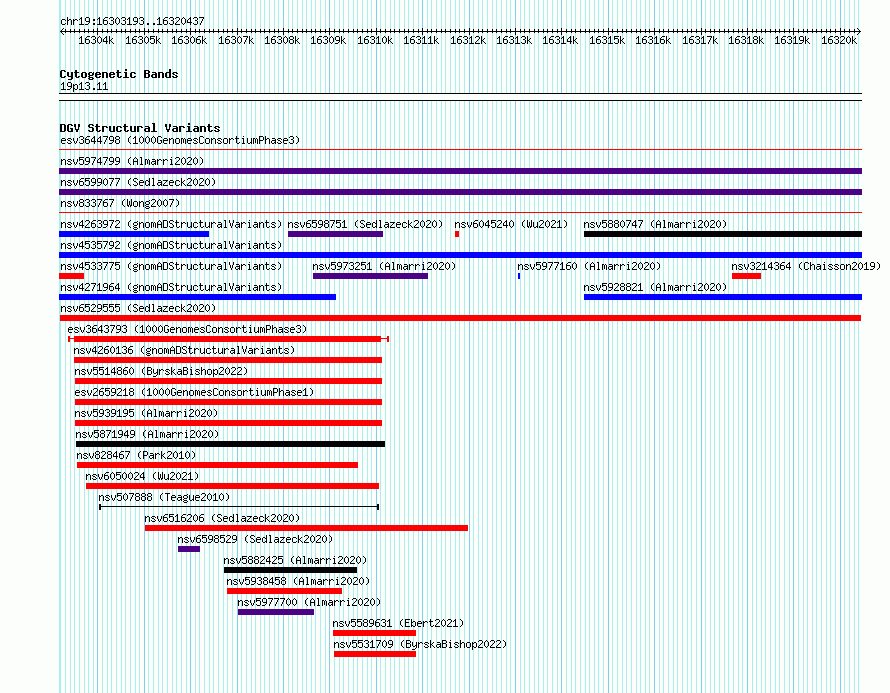Screen dimensions: 890x693
Task: Click the ruler's left end arrow
Action: point(62,32)
